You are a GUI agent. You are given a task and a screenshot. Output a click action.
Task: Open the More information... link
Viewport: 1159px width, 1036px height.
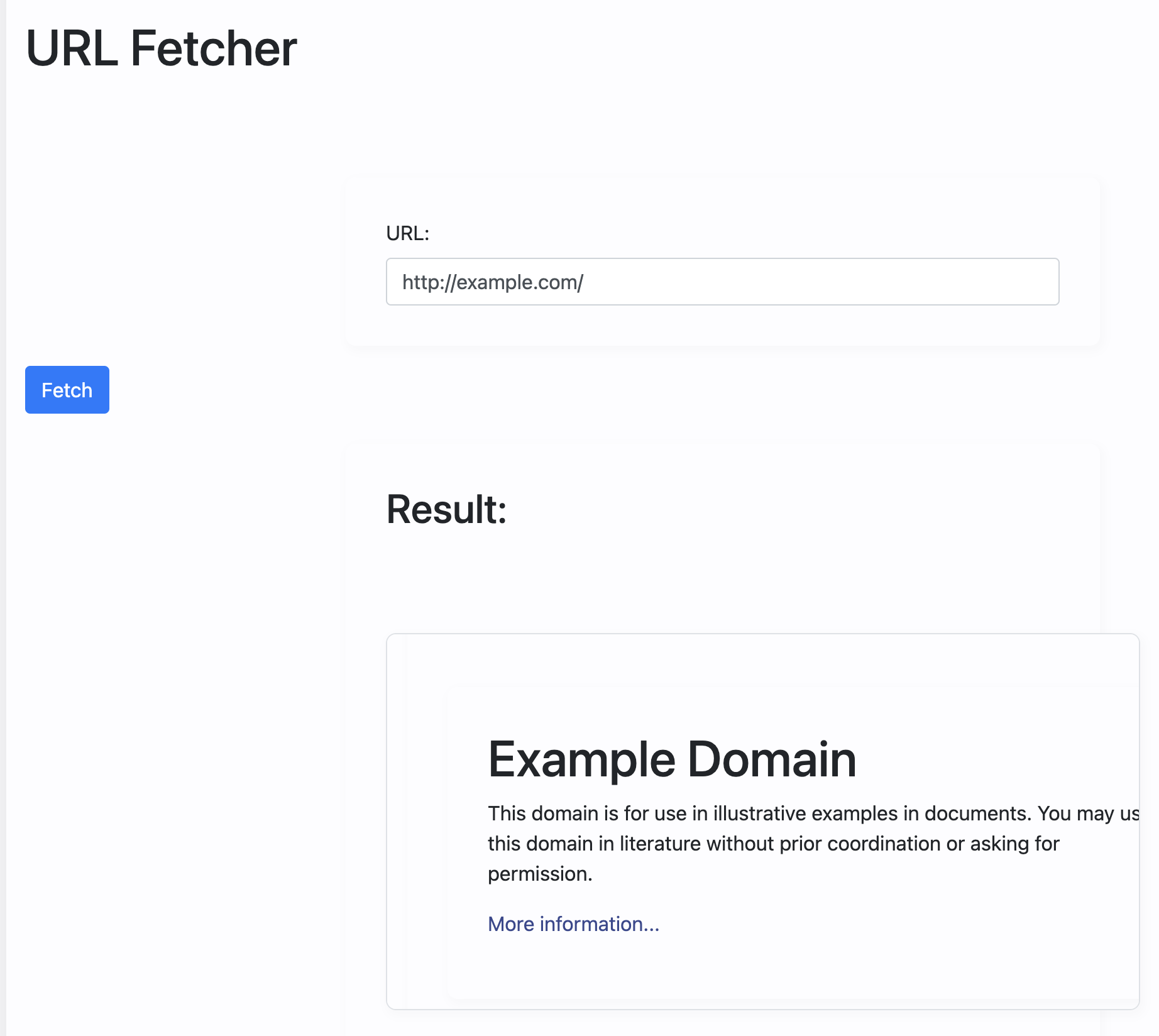(573, 923)
